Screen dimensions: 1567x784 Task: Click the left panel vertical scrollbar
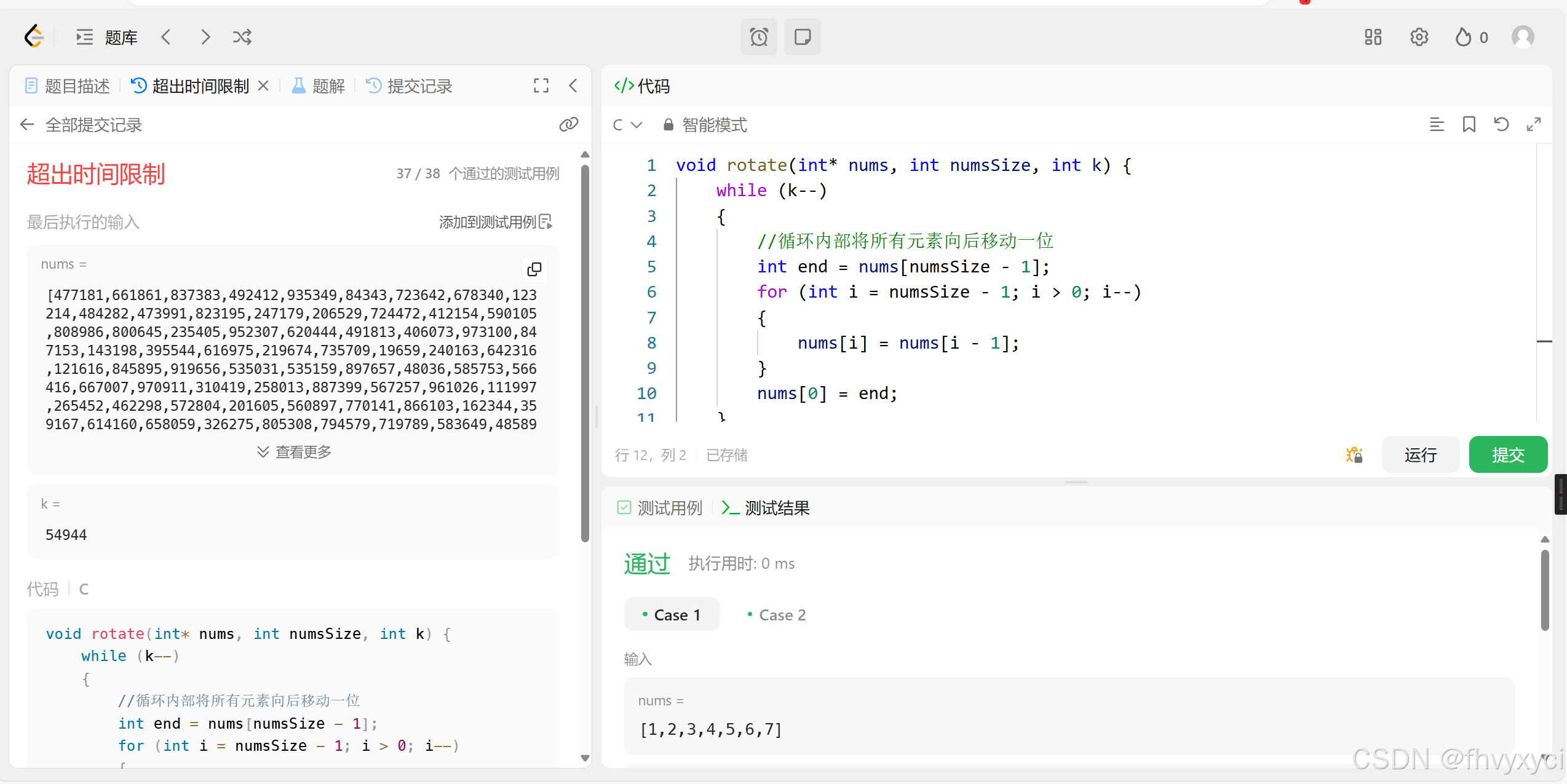tap(585, 354)
